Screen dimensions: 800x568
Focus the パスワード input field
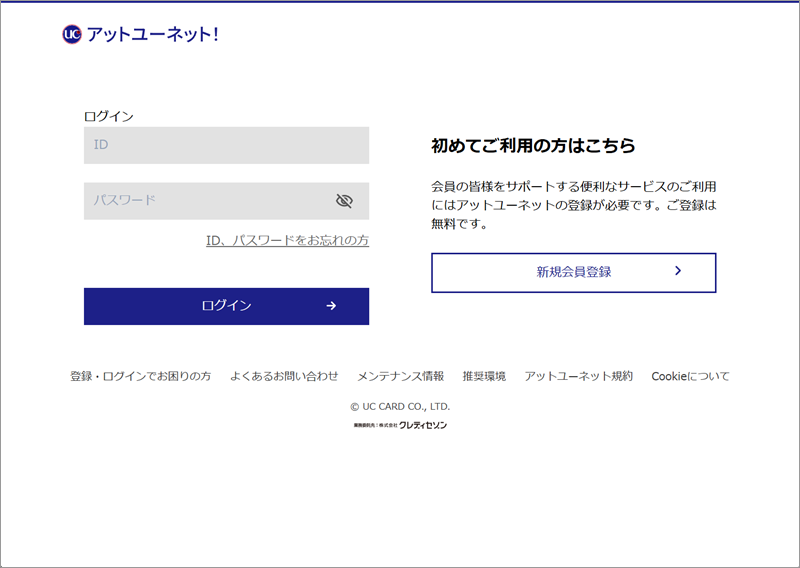point(227,201)
